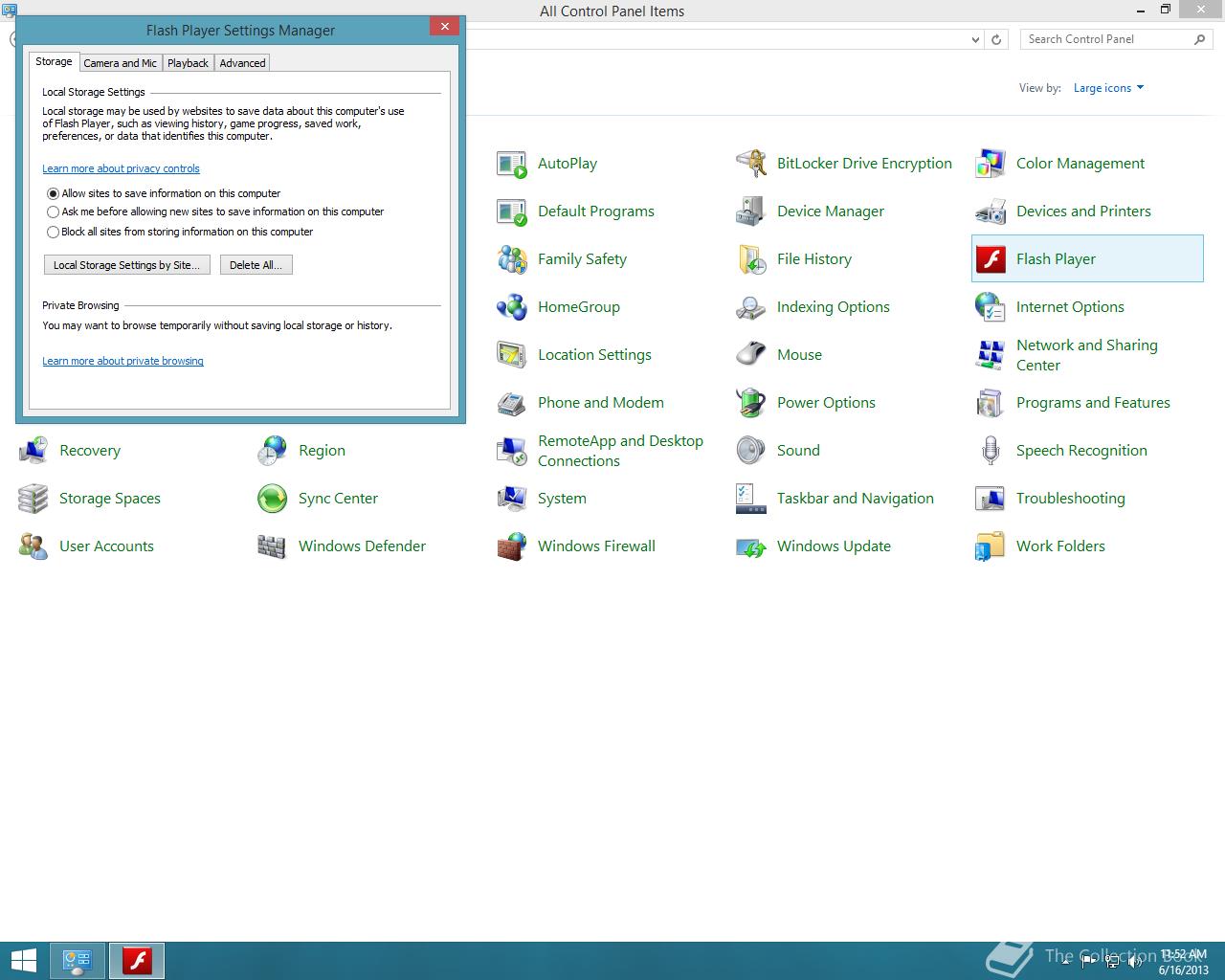This screenshot has height=980, width=1225.
Task: Open the System icon
Action: click(x=512, y=499)
